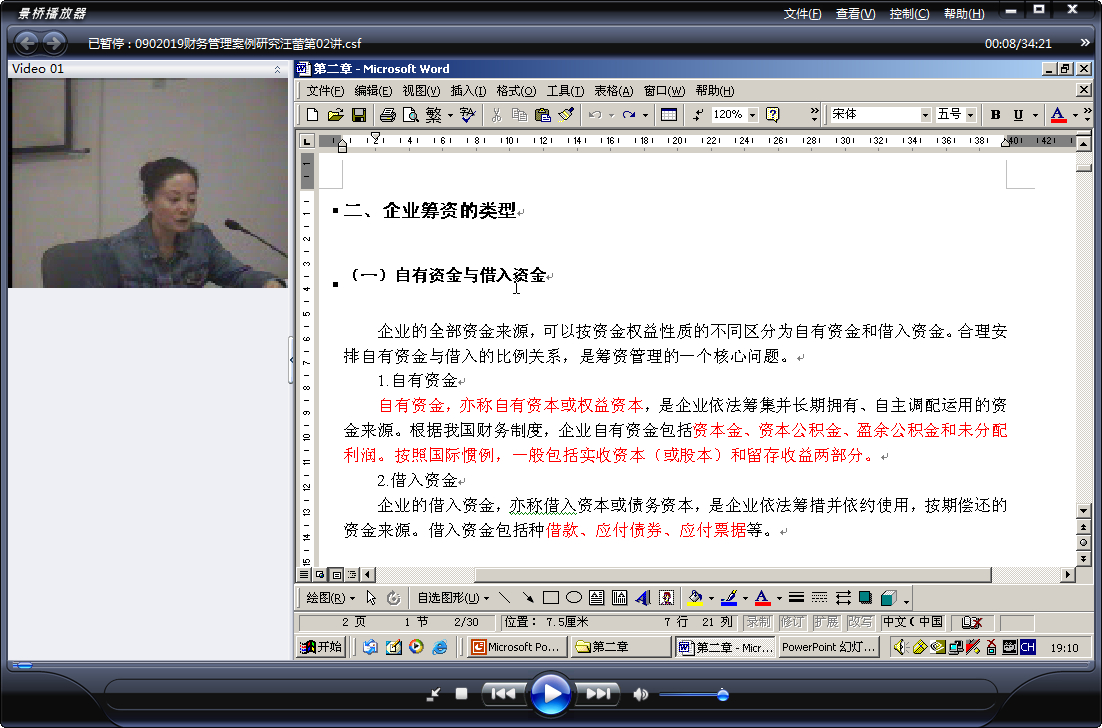Click the Line Style icon on Drawing toolbar

click(x=796, y=598)
